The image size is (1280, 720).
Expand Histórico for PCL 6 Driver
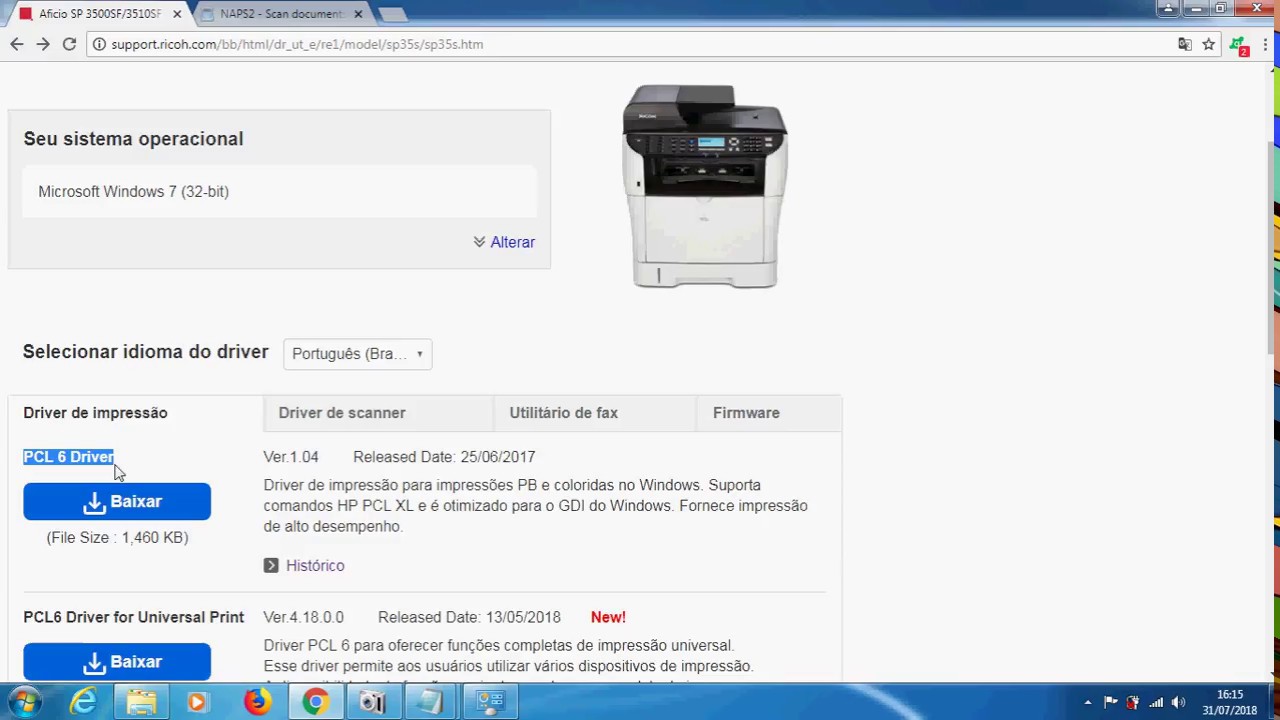pos(315,566)
